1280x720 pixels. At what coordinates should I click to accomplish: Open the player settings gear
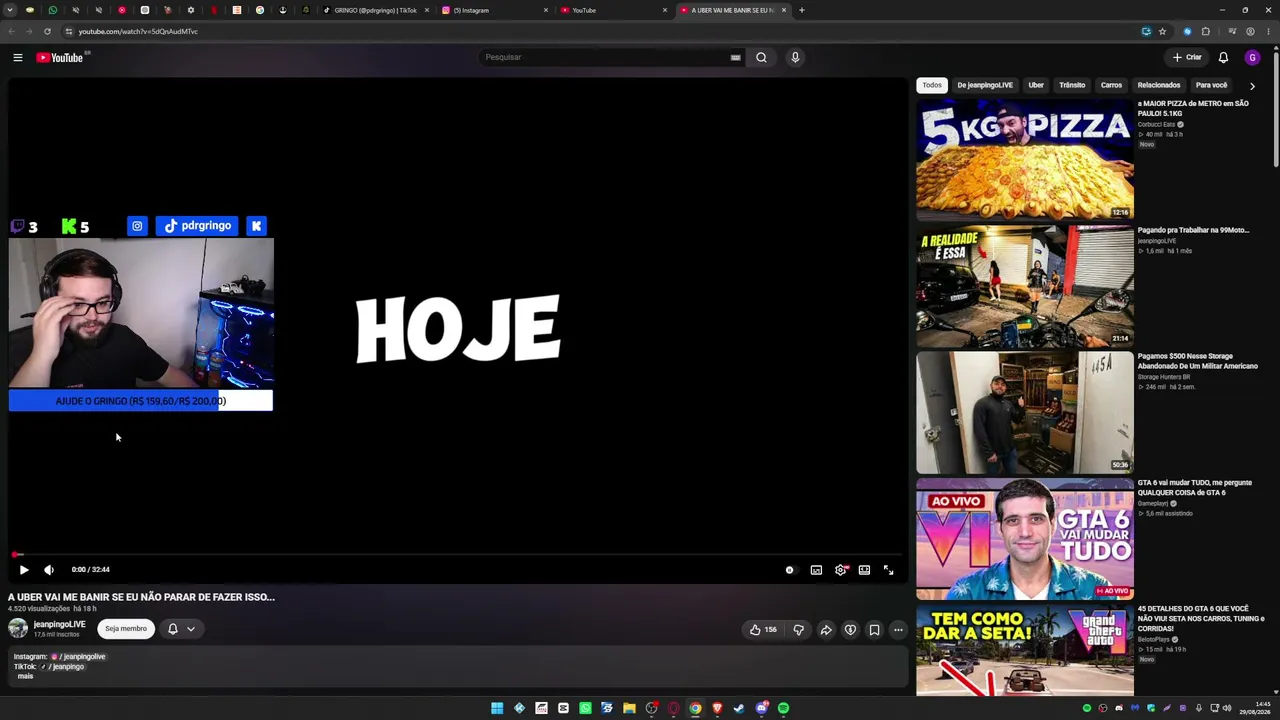pos(841,570)
